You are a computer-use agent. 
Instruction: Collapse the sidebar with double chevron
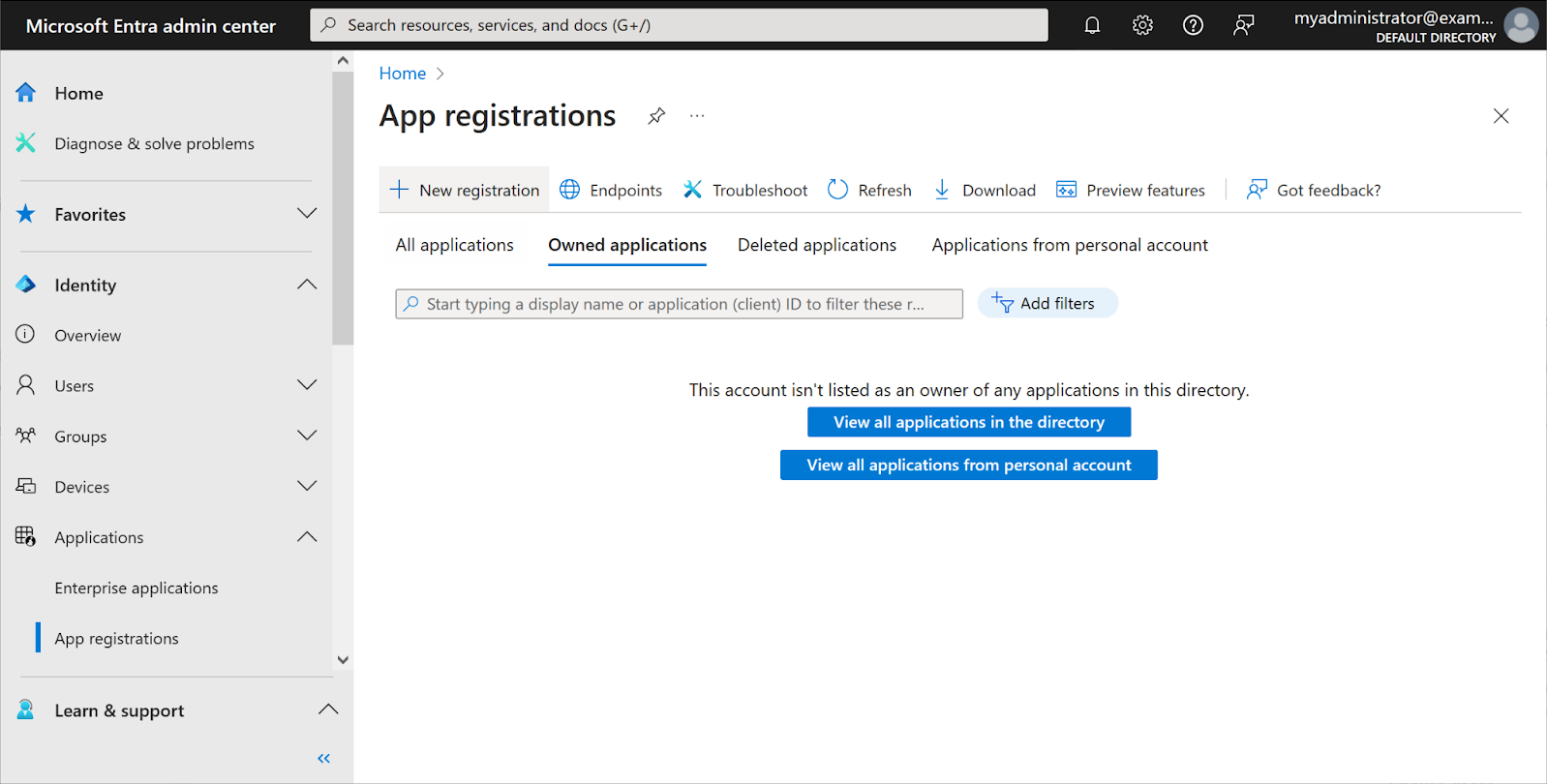point(323,759)
